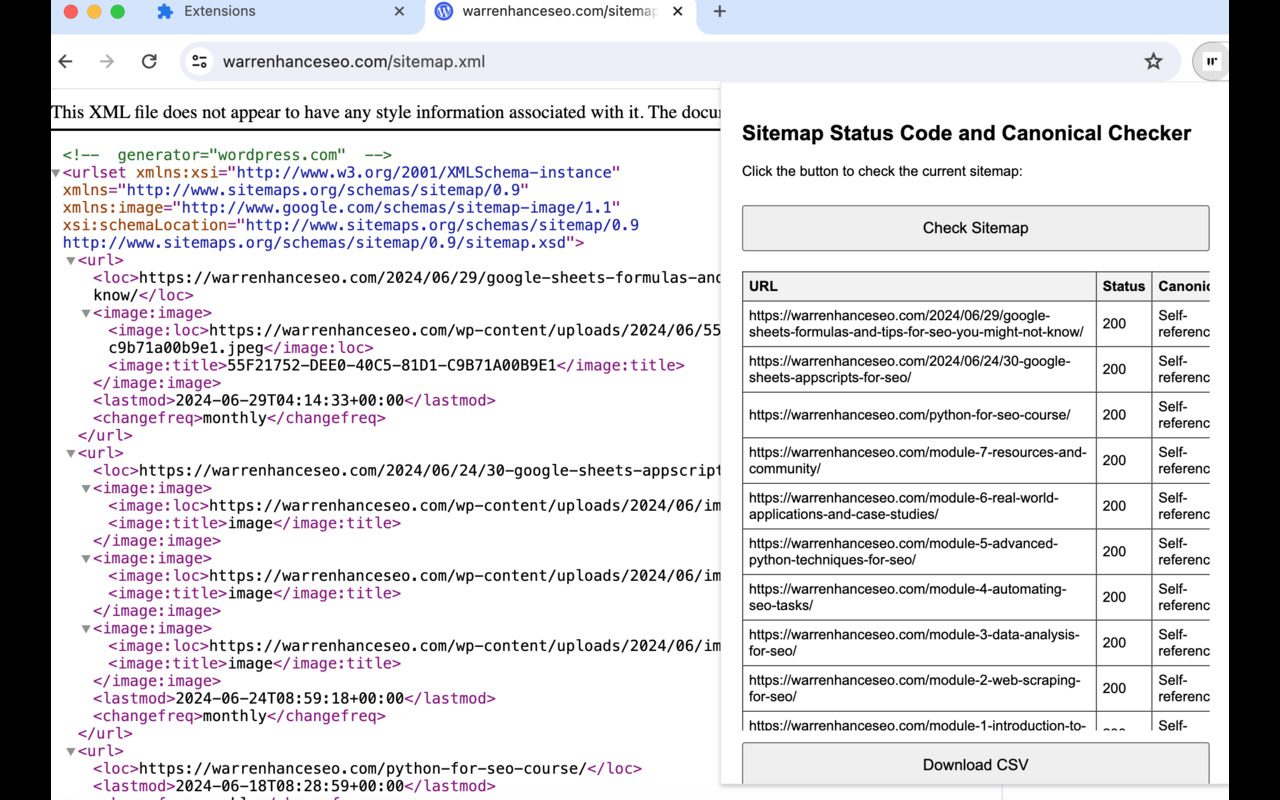
Task: Click lastmod value 2024-06-29T04:14:33+00:00
Action: point(290,401)
